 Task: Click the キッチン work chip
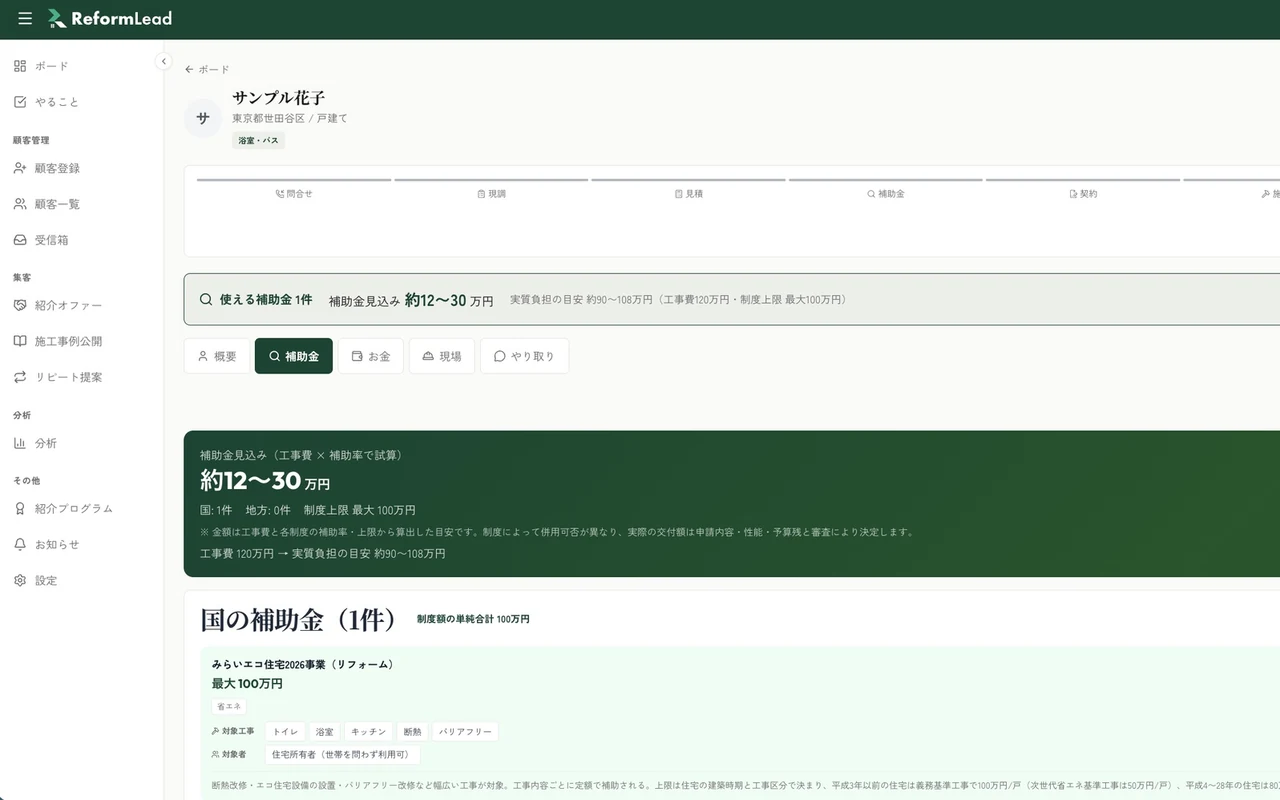pos(368,732)
